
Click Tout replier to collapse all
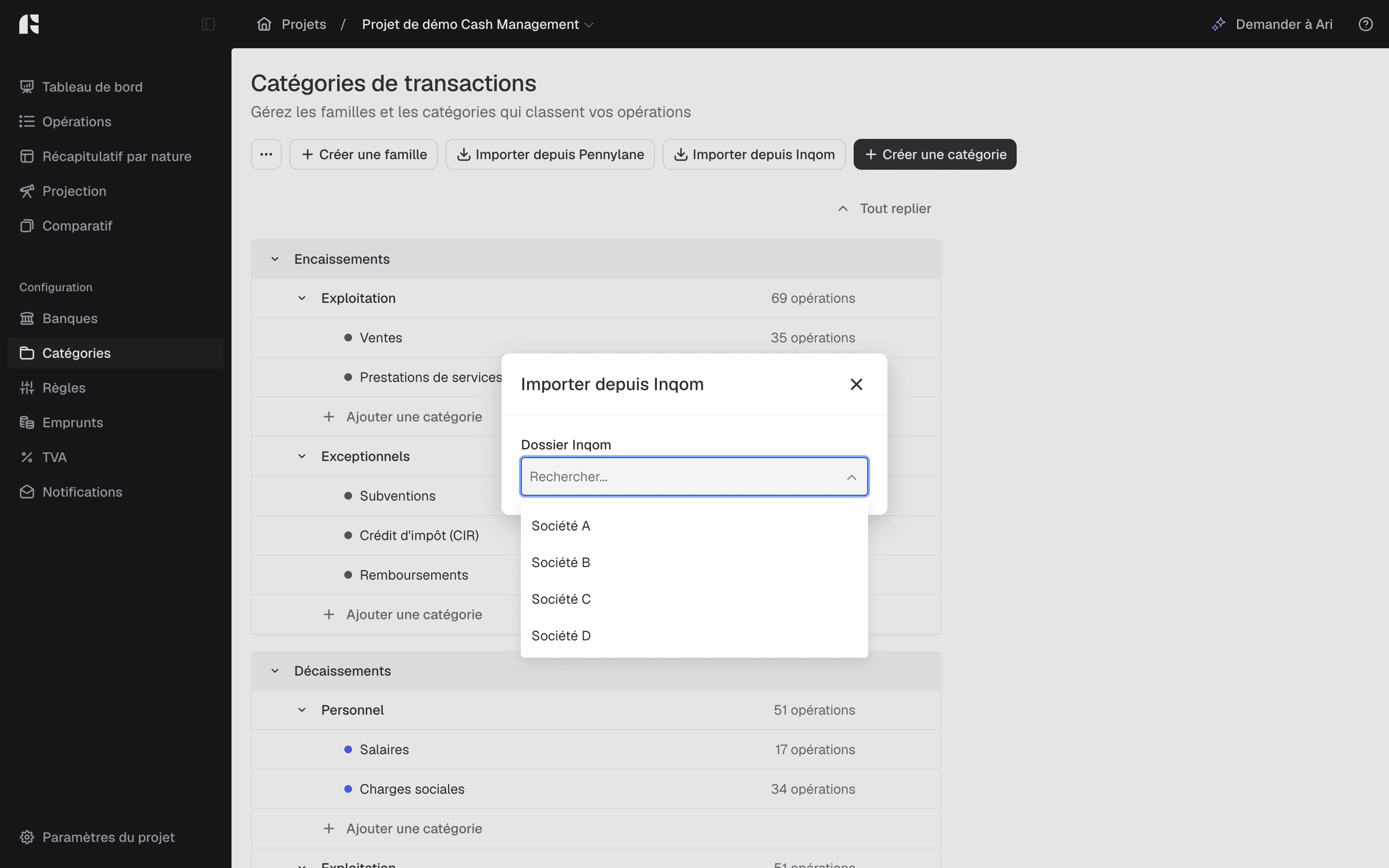(885, 208)
